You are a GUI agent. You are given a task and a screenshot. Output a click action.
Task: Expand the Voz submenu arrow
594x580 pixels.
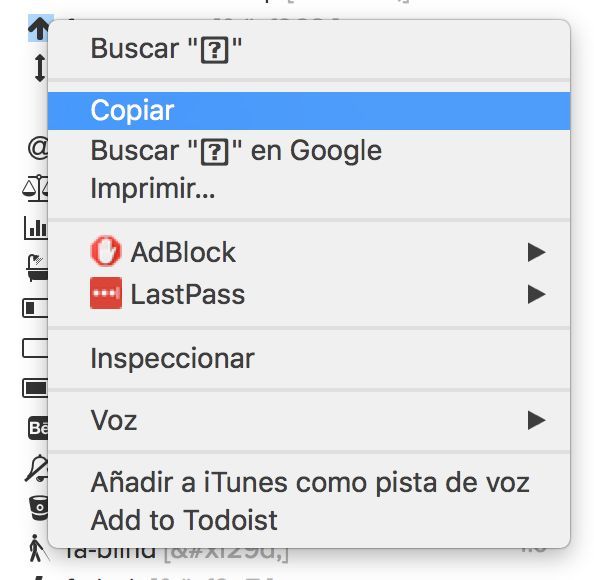click(536, 420)
